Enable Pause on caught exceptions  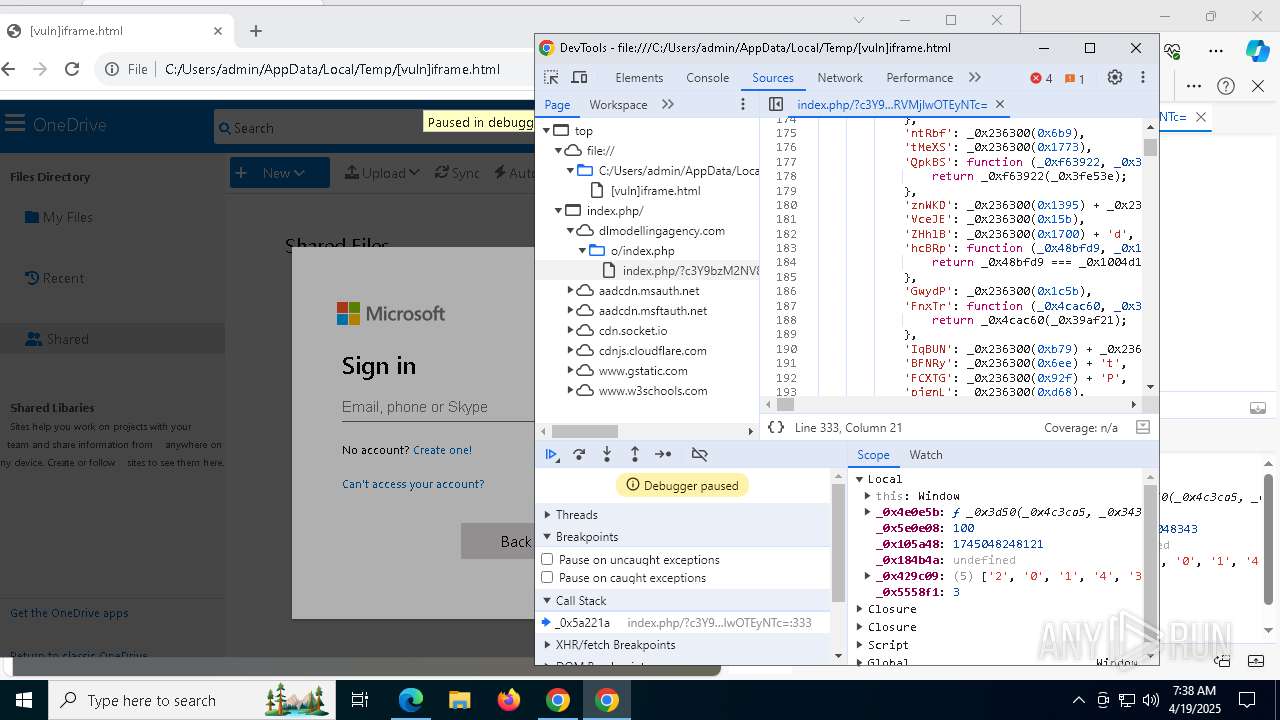point(547,577)
